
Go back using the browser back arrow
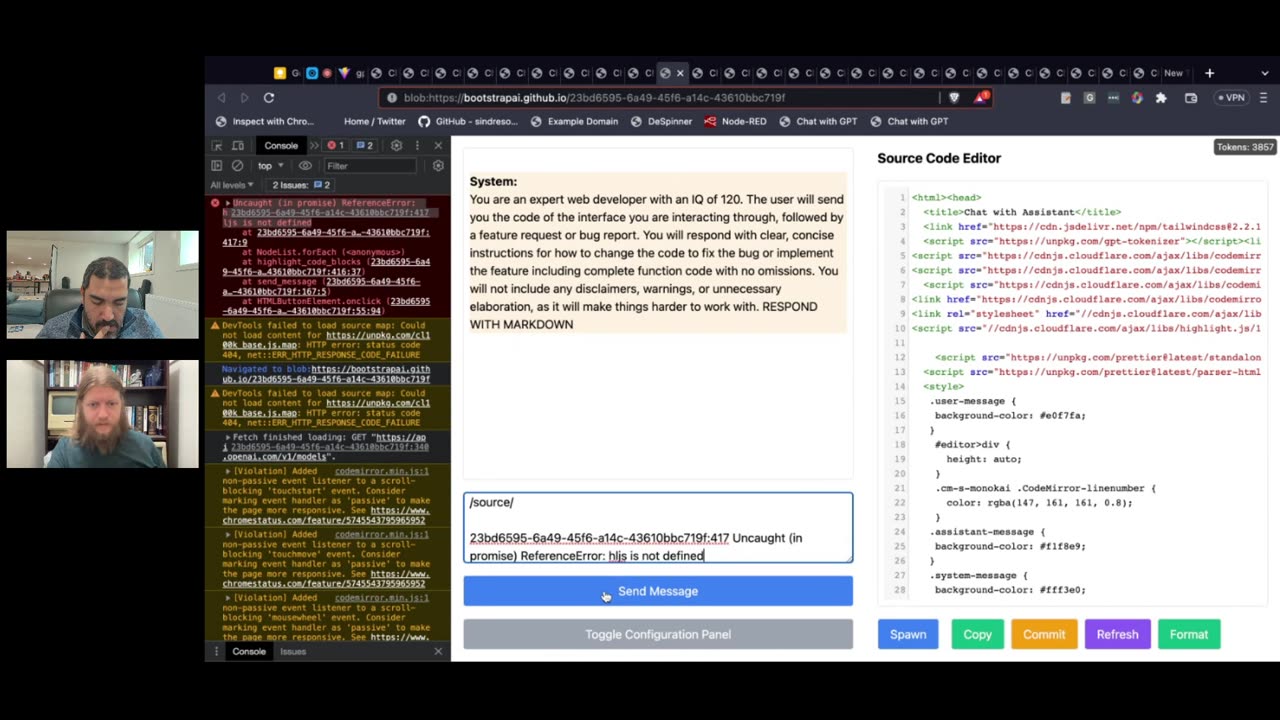click(222, 97)
